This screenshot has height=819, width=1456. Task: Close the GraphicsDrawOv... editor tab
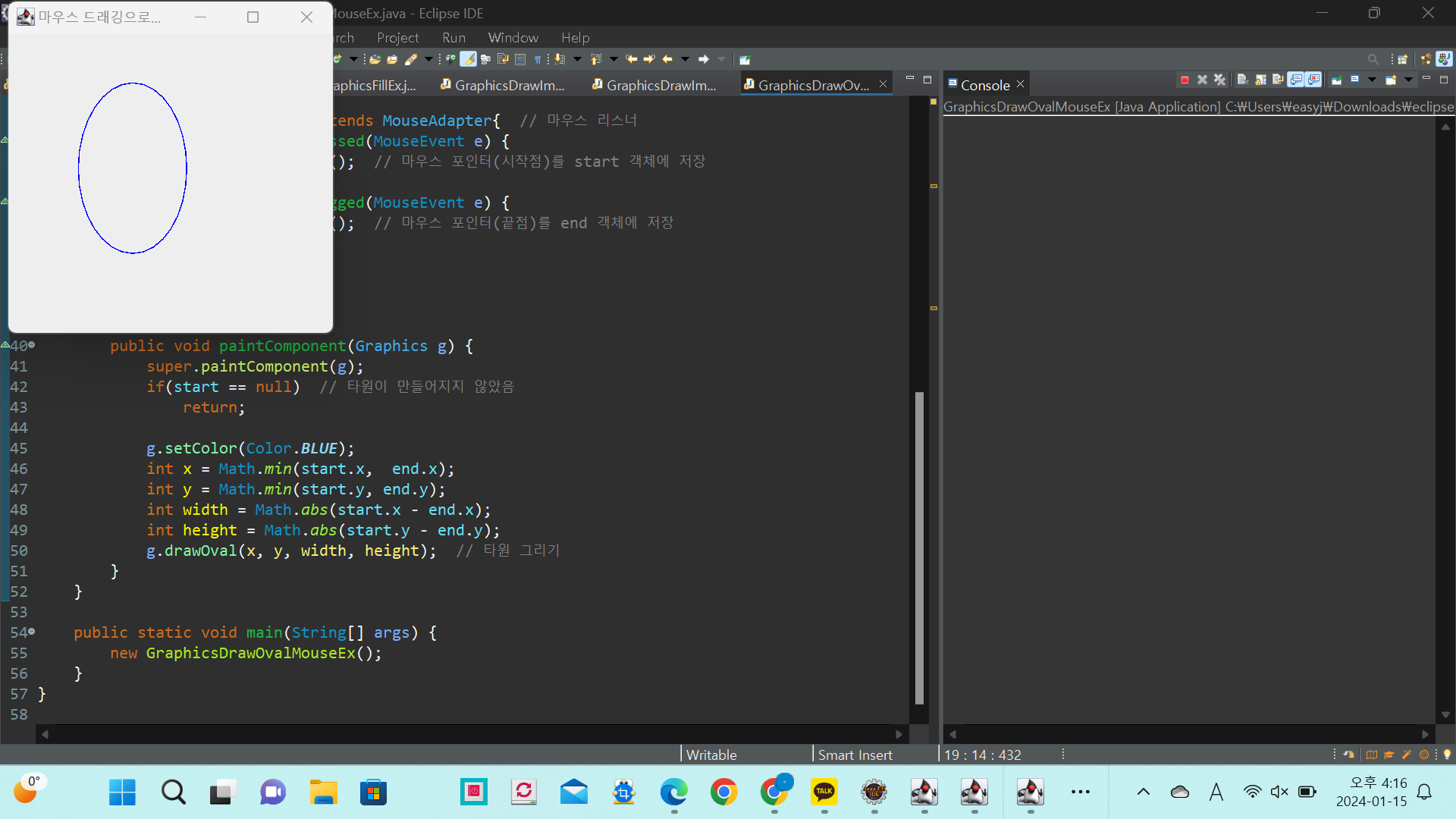[883, 84]
